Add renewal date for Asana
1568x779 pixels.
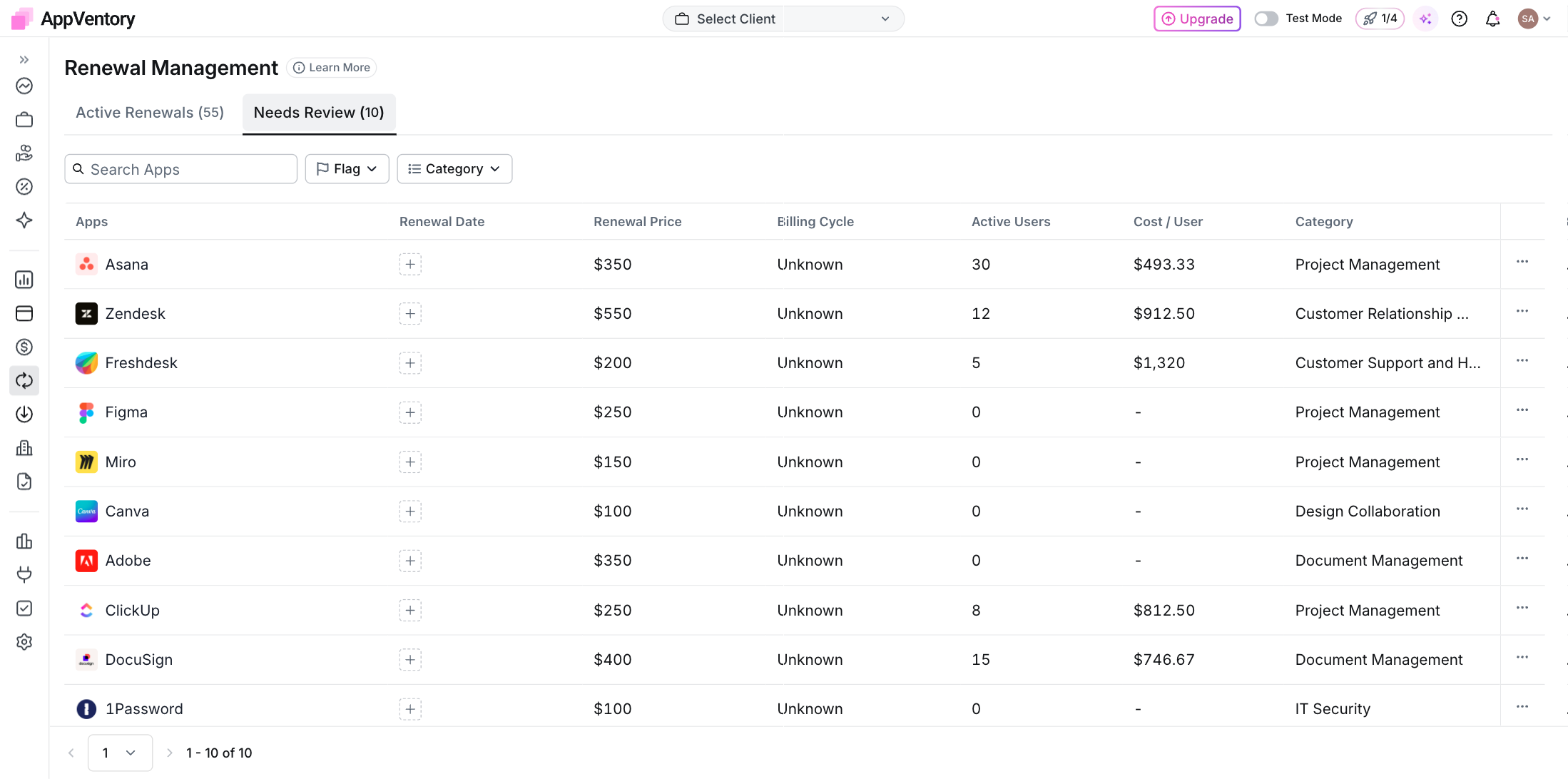pyautogui.click(x=410, y=265)
